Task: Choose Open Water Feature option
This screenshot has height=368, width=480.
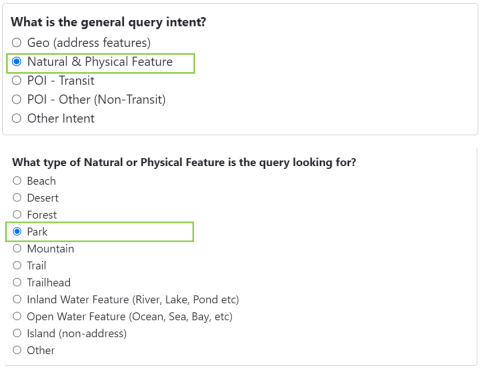Action: click(x=17, y=316)
